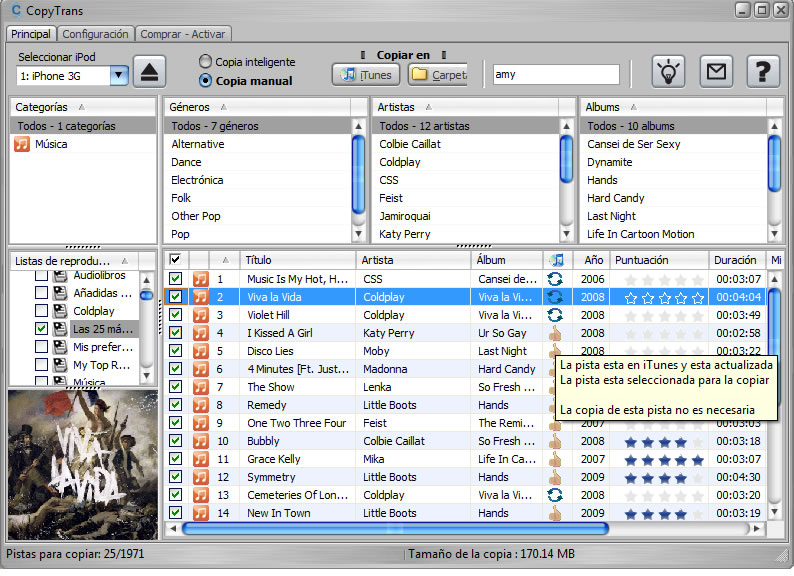Click the playlist icon next to Coldplay

[60, 311]
